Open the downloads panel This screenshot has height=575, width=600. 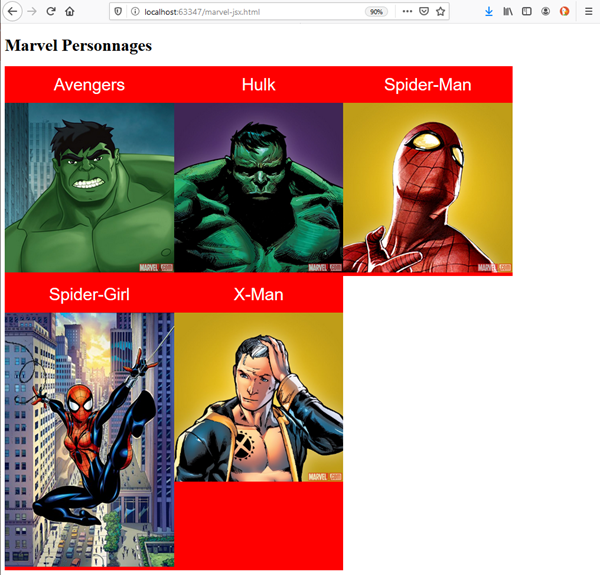489,11
